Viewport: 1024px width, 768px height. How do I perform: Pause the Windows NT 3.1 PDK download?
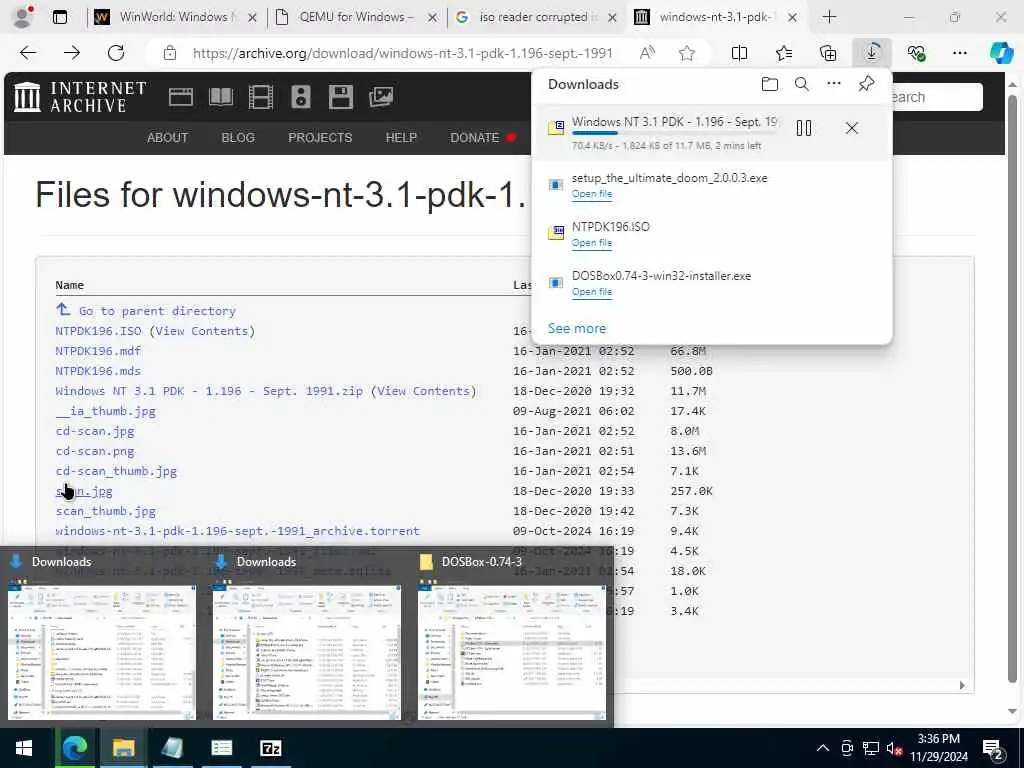[804, 128]
